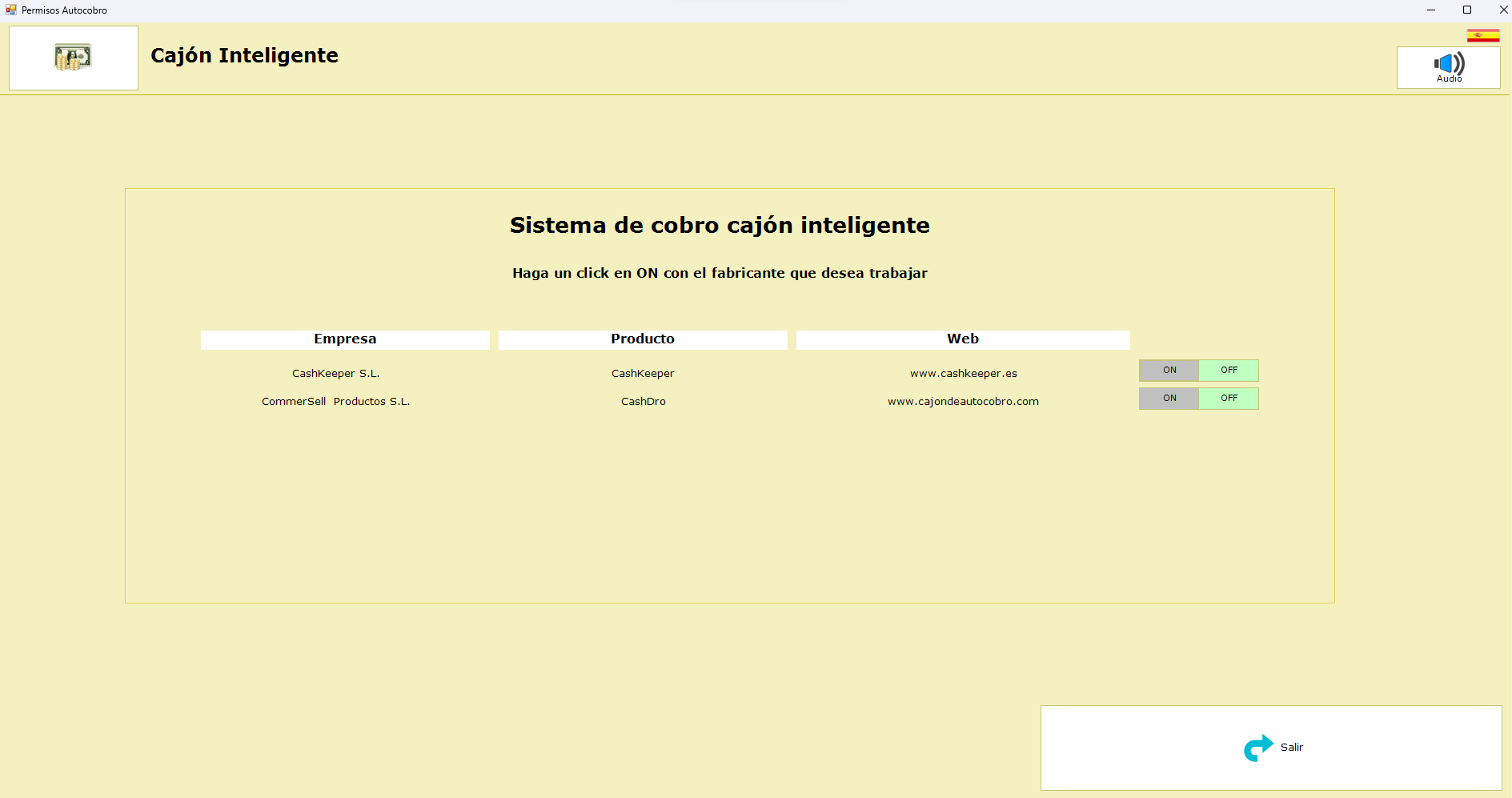Select the CashKeeper S.L. company entry

335,374
